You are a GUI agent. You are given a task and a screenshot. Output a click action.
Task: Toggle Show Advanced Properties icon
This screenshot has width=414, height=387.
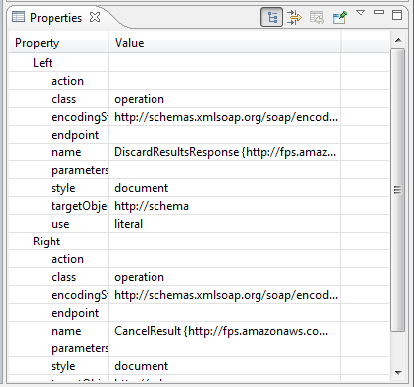[294, 17]
